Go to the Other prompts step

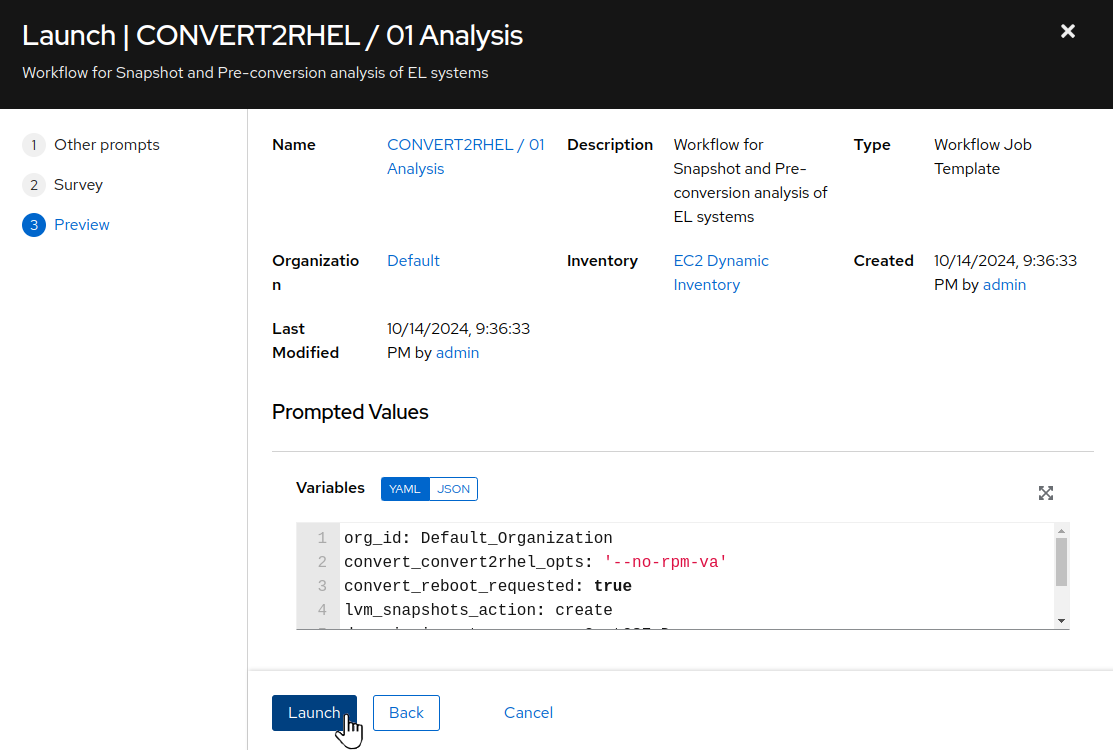click(106, 145)
